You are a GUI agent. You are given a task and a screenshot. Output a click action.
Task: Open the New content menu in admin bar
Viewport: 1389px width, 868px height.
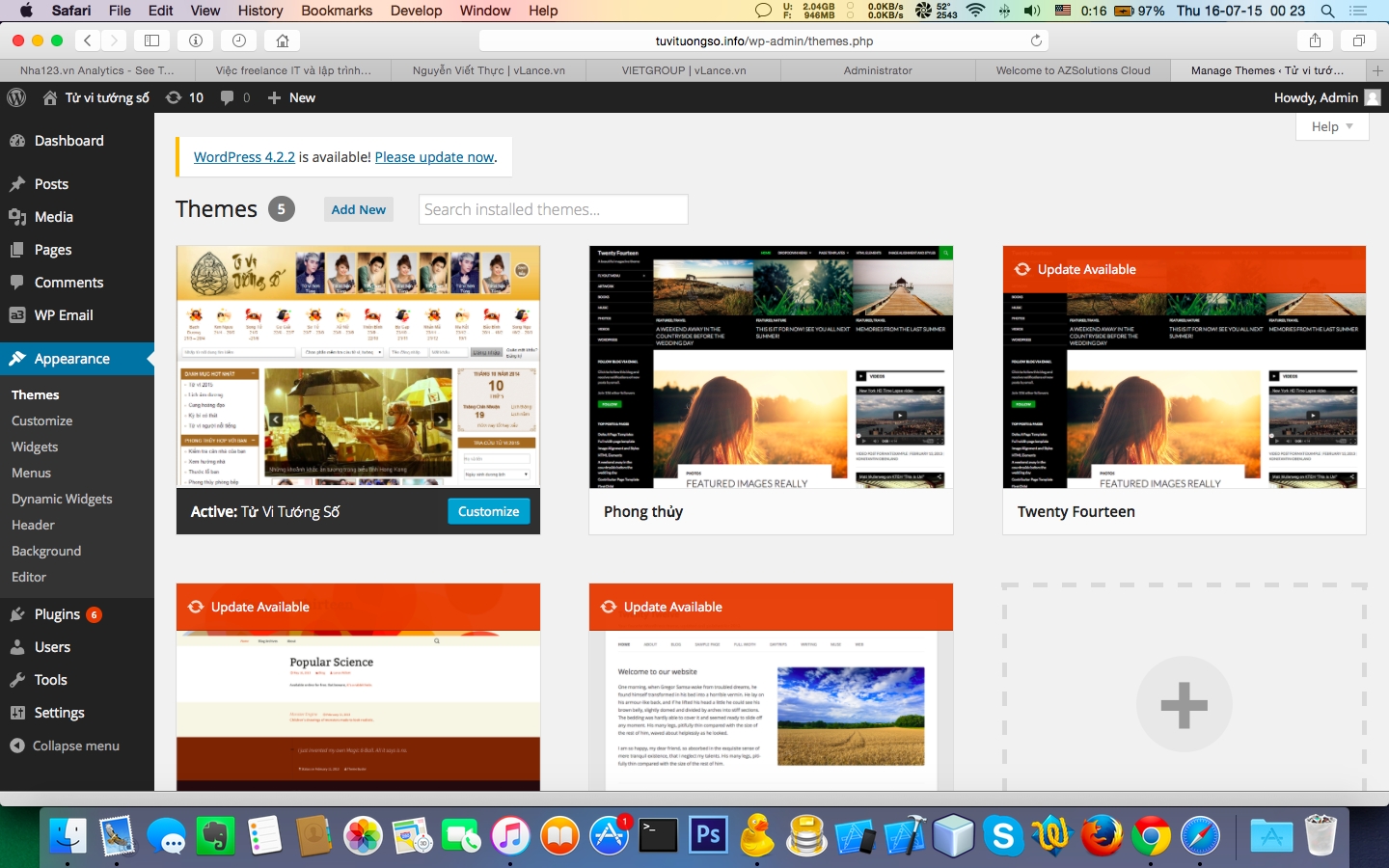pos(291,97)
